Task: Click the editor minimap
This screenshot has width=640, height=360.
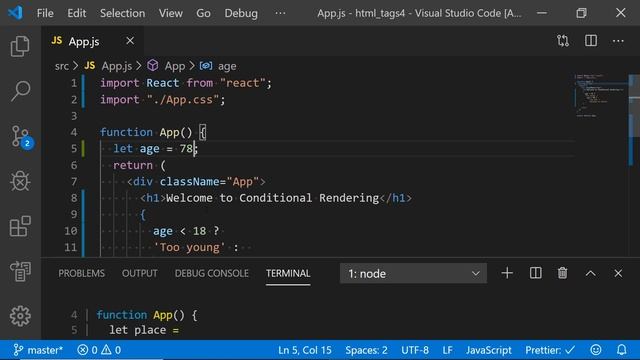Action: tap(600, 96)
